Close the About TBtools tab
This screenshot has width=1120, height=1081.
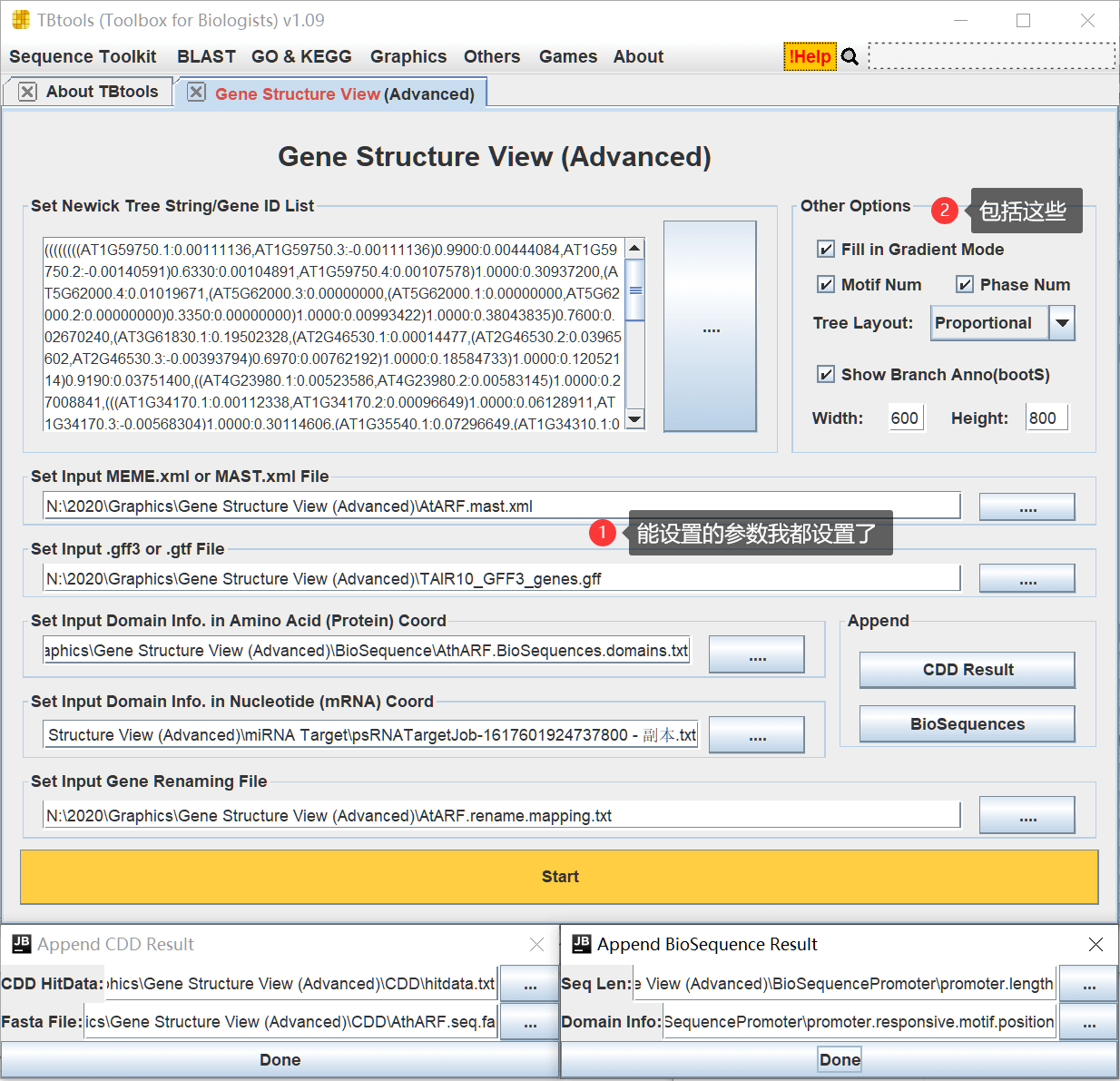pyautogui.click(x=27, y=92)
